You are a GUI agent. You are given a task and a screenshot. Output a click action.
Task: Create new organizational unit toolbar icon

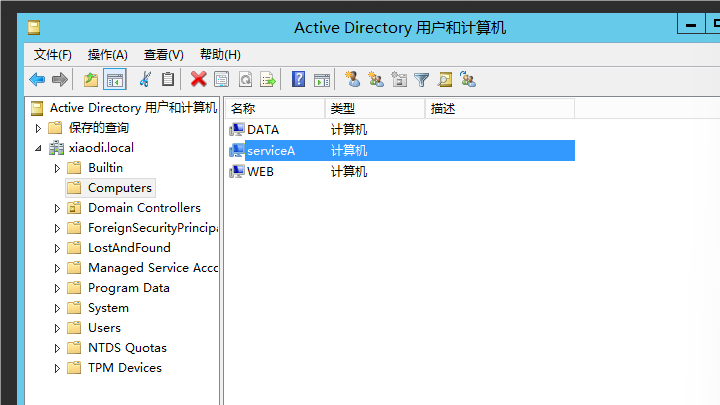[399, 79]
